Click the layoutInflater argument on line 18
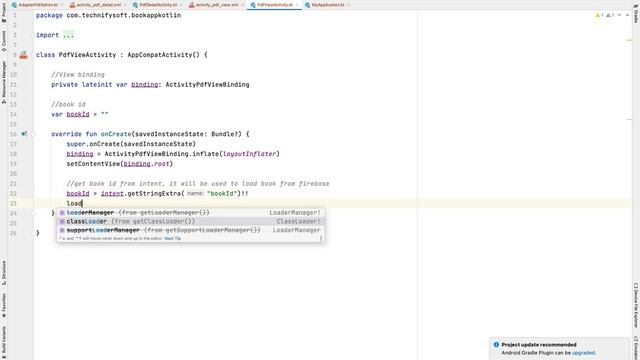640x360 pixels. (250, 154)
